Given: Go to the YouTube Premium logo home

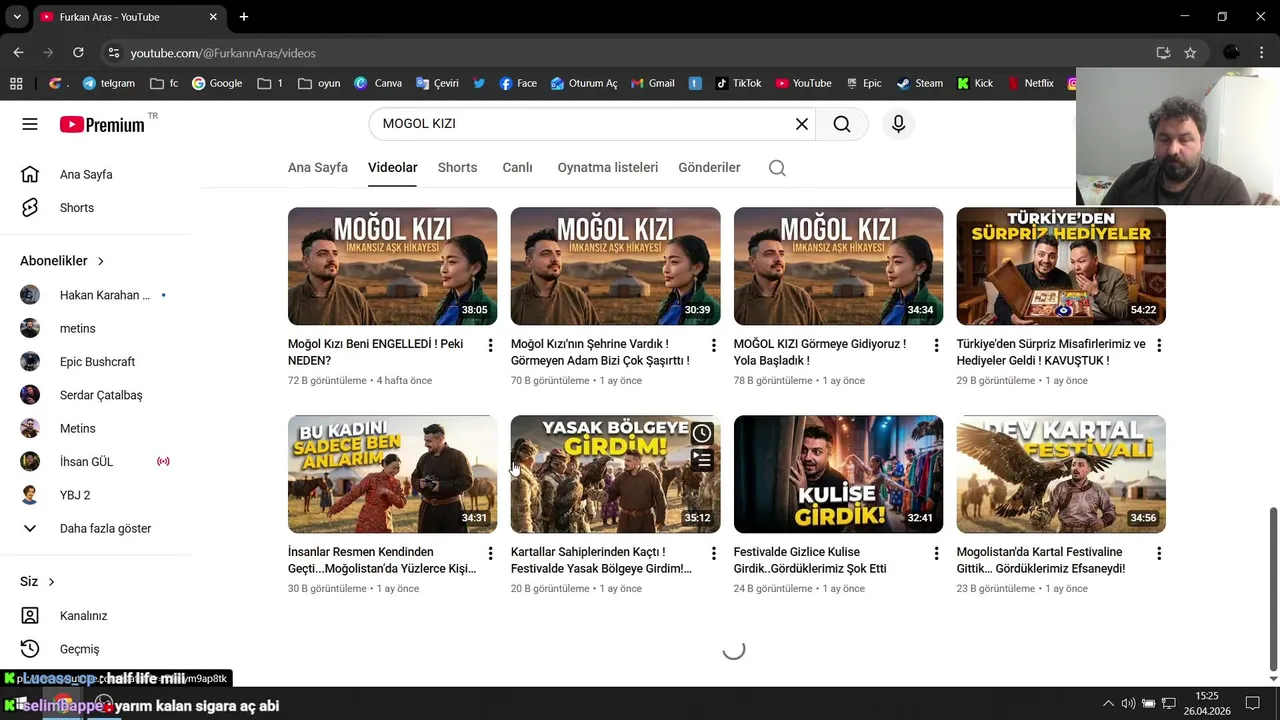Looking at the screenshot, I should pyautogui.click(x=102, y=124).
